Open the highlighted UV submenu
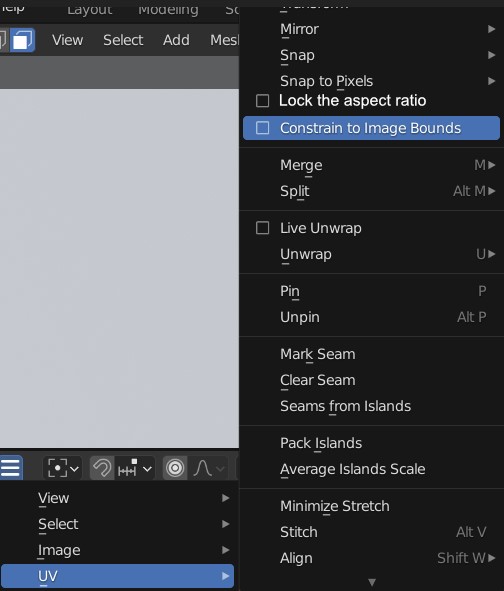The image size is (504, 591). click(x=117, y=576)
